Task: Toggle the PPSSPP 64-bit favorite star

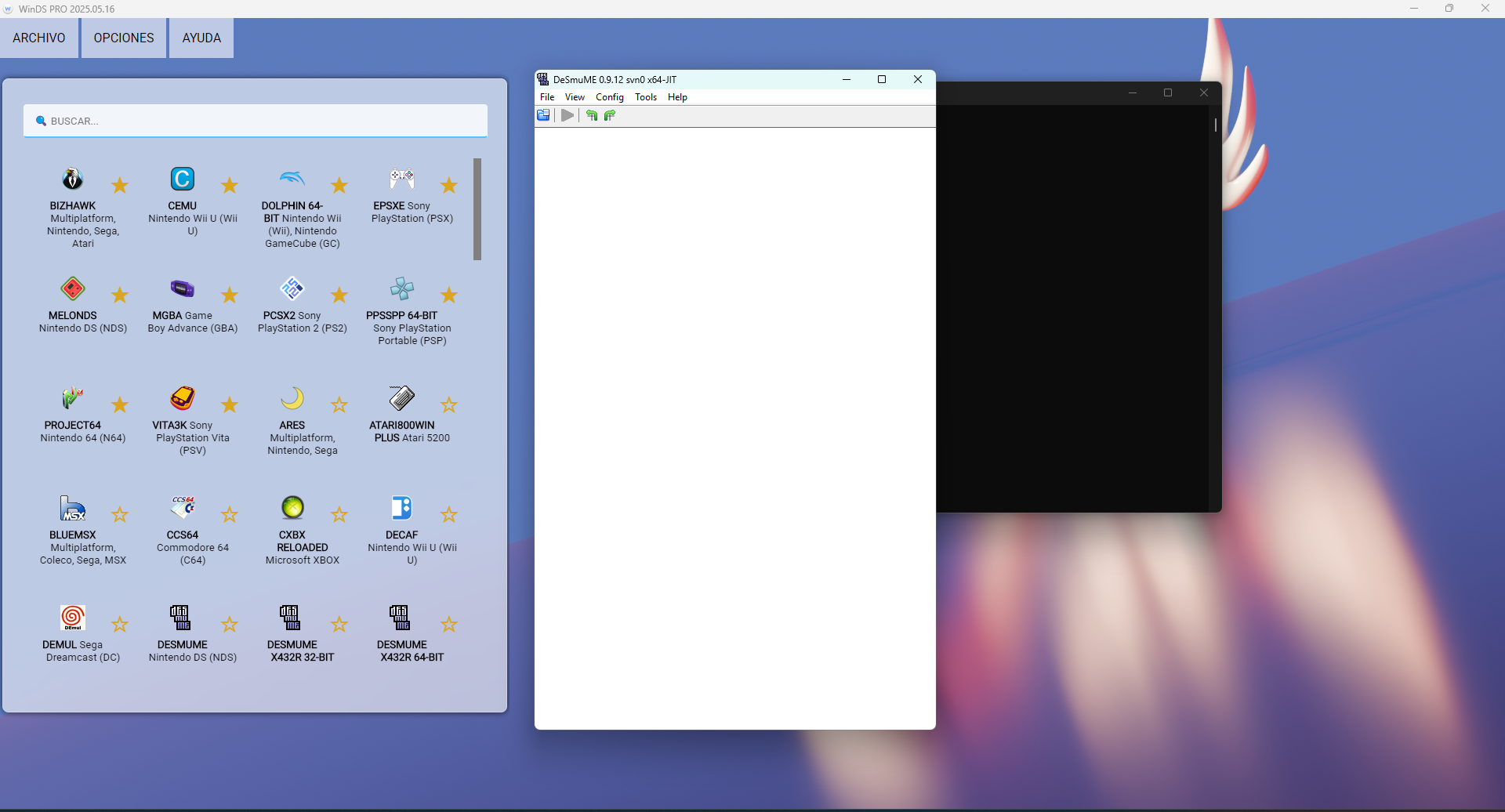Action: (449, 295)
